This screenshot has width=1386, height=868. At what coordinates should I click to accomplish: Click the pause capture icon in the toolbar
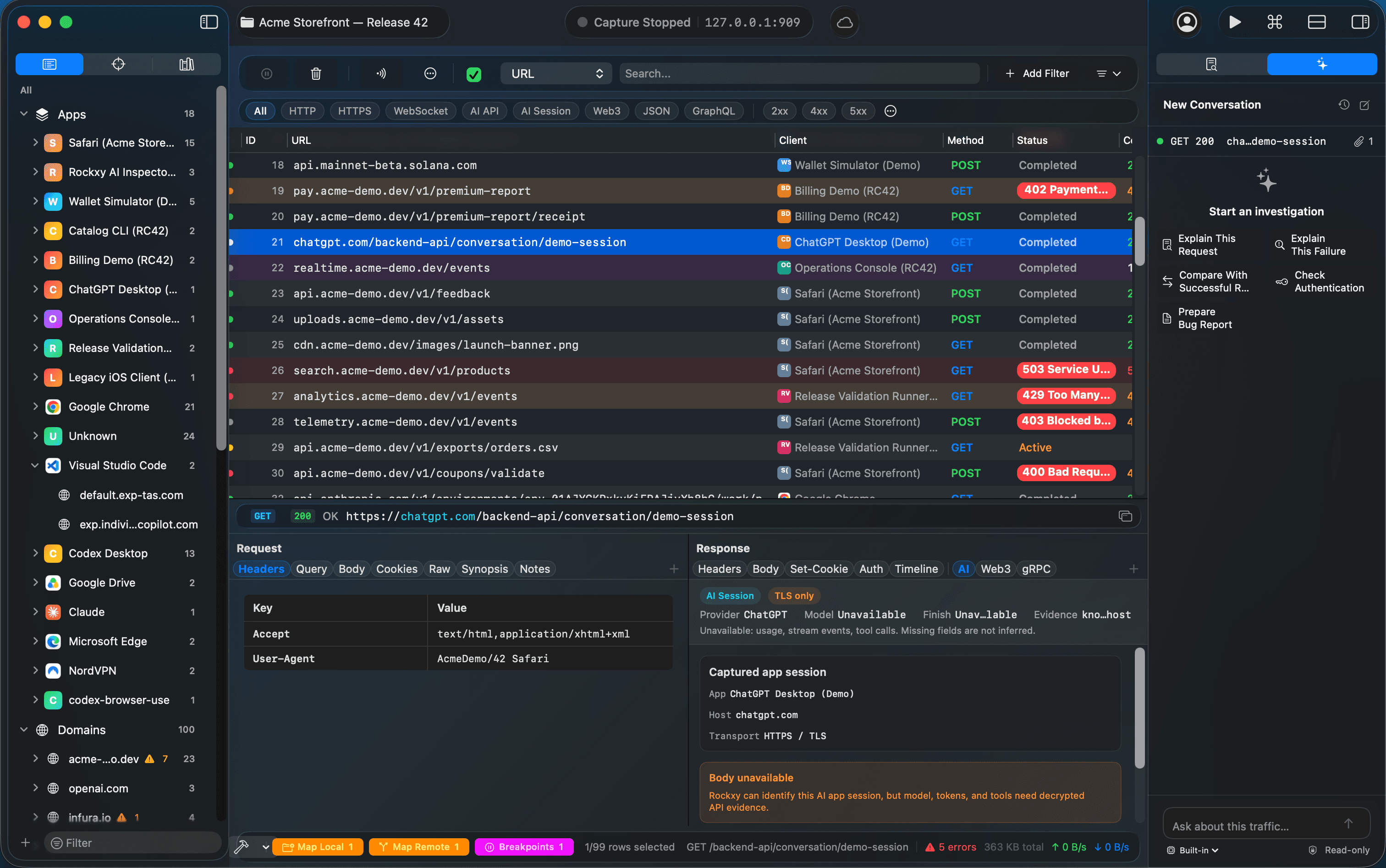click(x=266, y=73)
